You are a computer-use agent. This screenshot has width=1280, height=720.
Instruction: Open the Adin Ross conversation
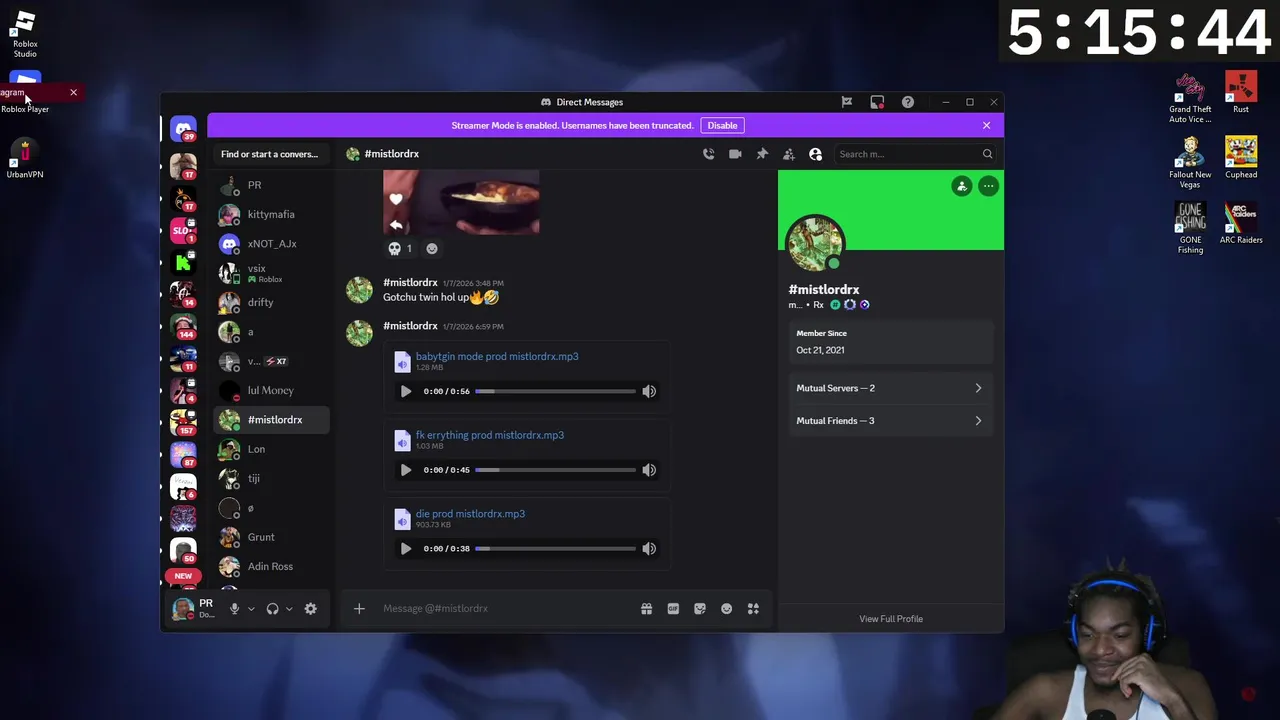coord(271,566)
